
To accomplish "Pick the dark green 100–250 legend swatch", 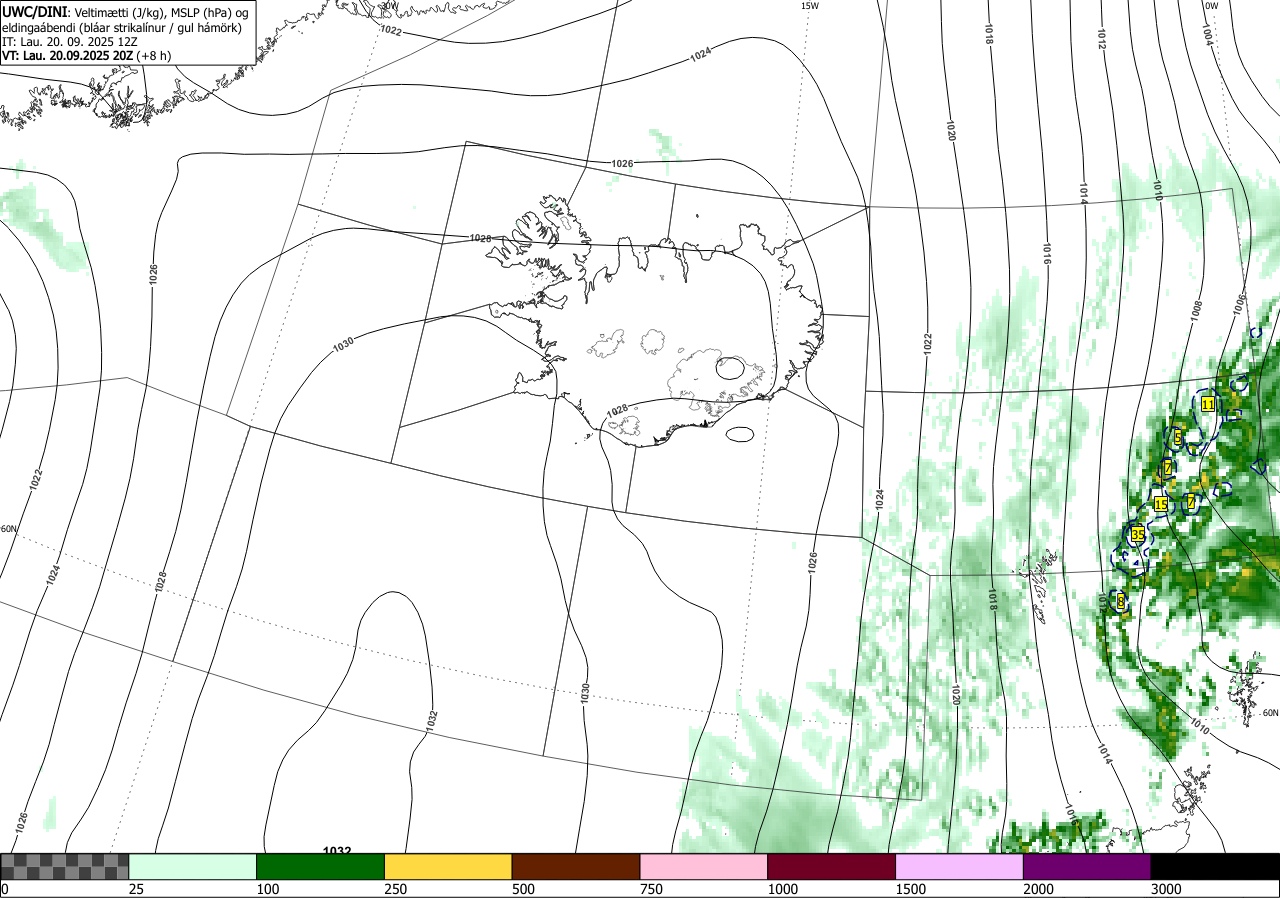I will tap(321, 866).
